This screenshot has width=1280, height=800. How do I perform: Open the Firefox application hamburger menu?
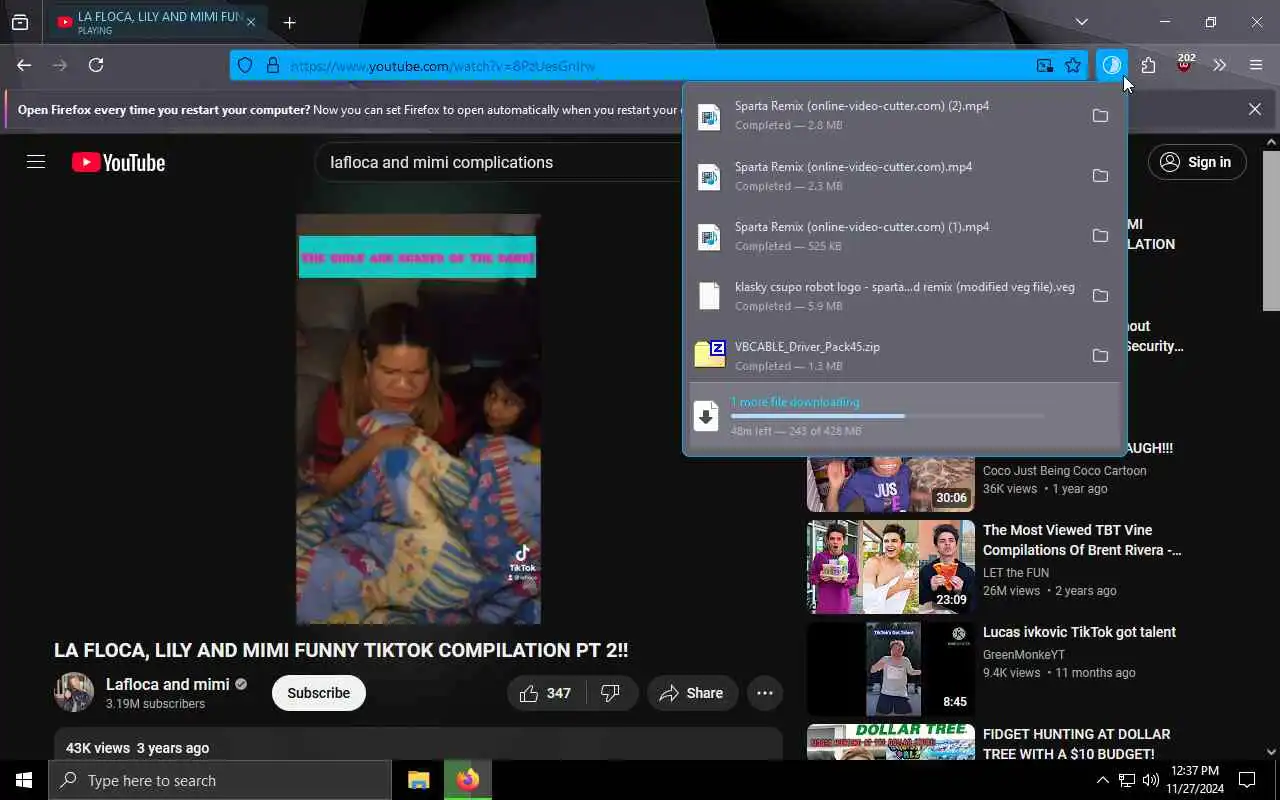1256,65
